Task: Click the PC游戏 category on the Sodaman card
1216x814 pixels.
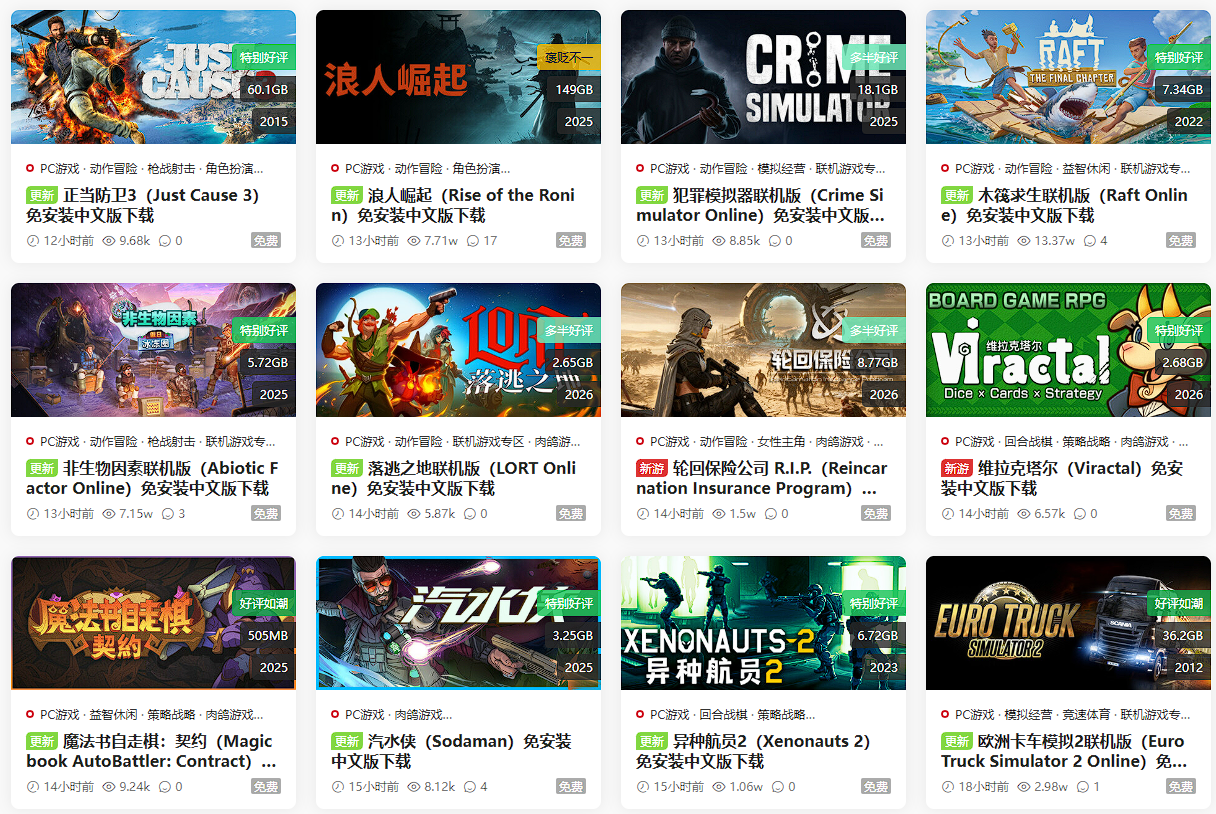Action: 365,715
